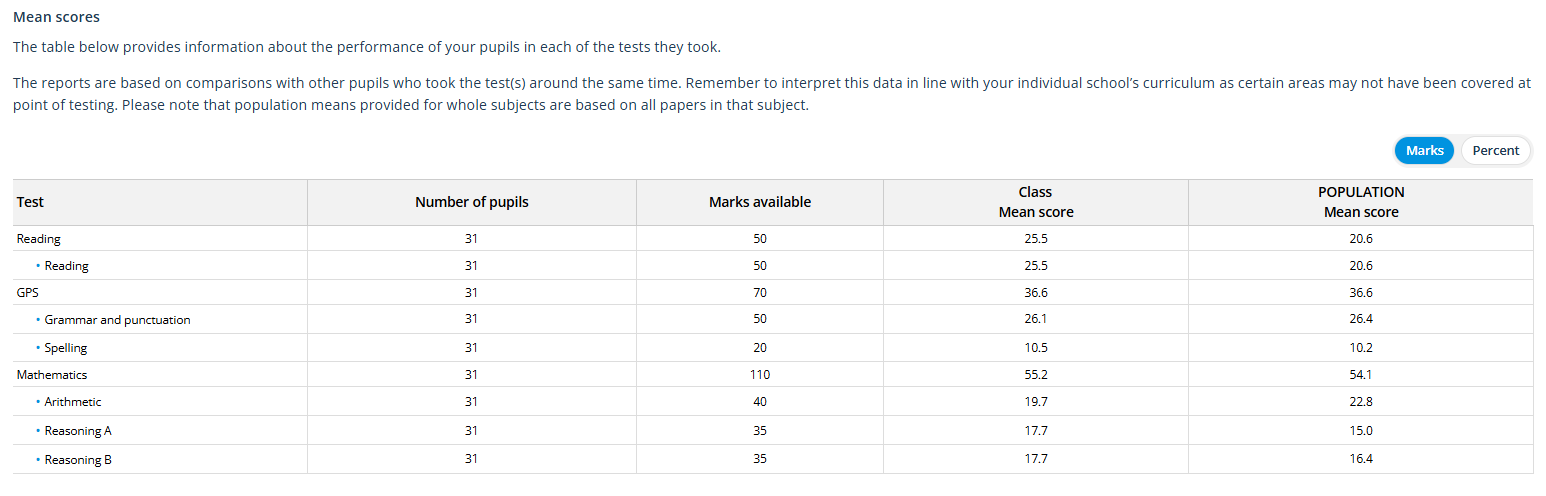Click the 110 marks available cell
This screenshot has width=1546, height=496.
click(759, 375)
